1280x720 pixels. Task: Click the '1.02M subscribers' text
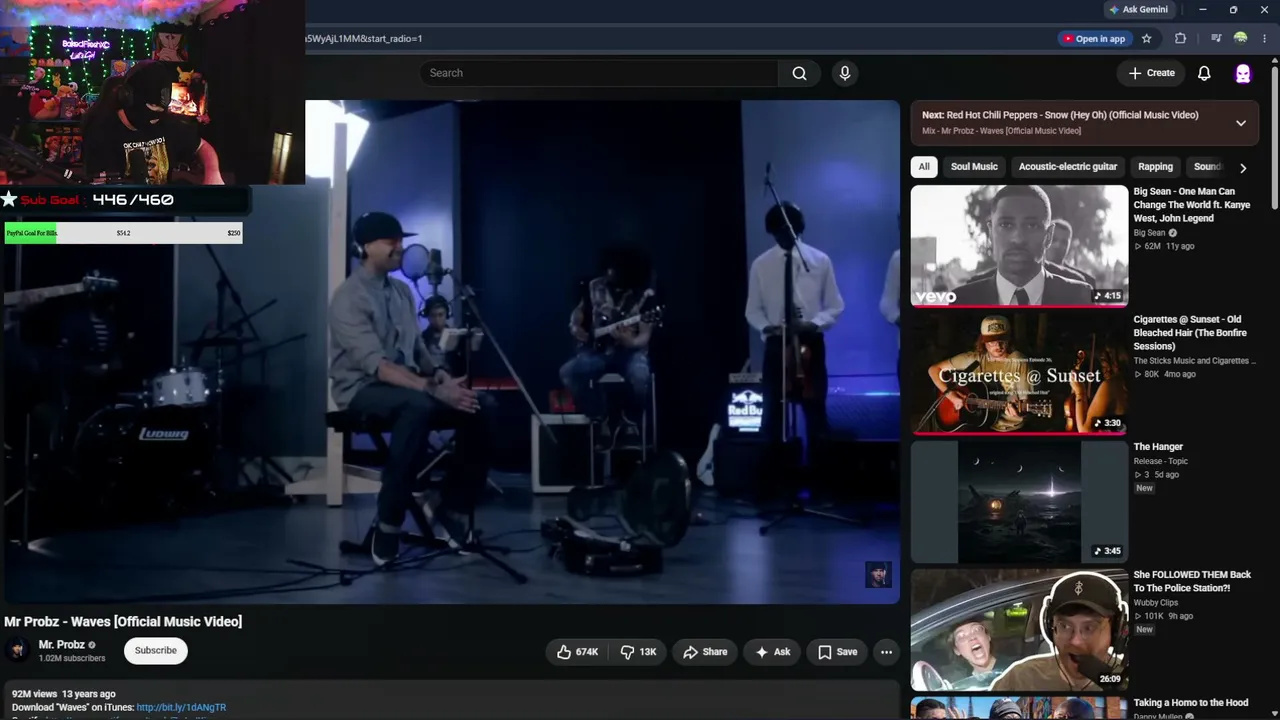tap(72, 658)
